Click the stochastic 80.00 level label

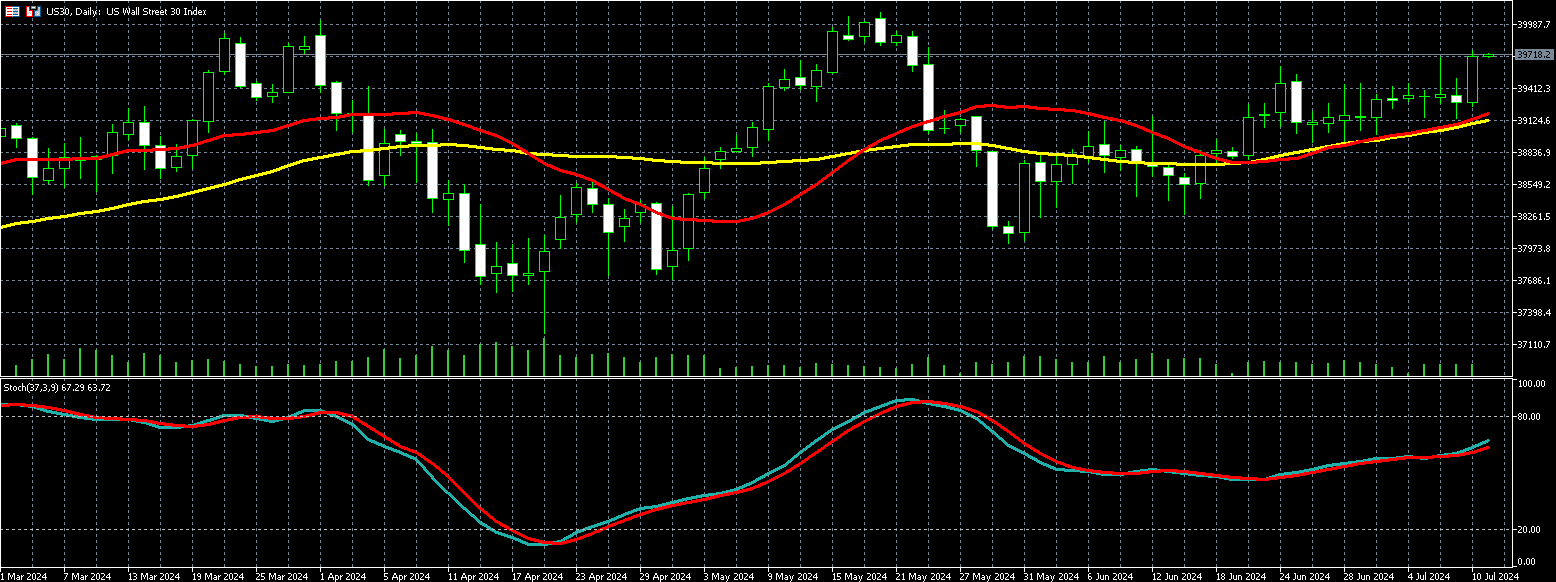[x=1528, y=417]
